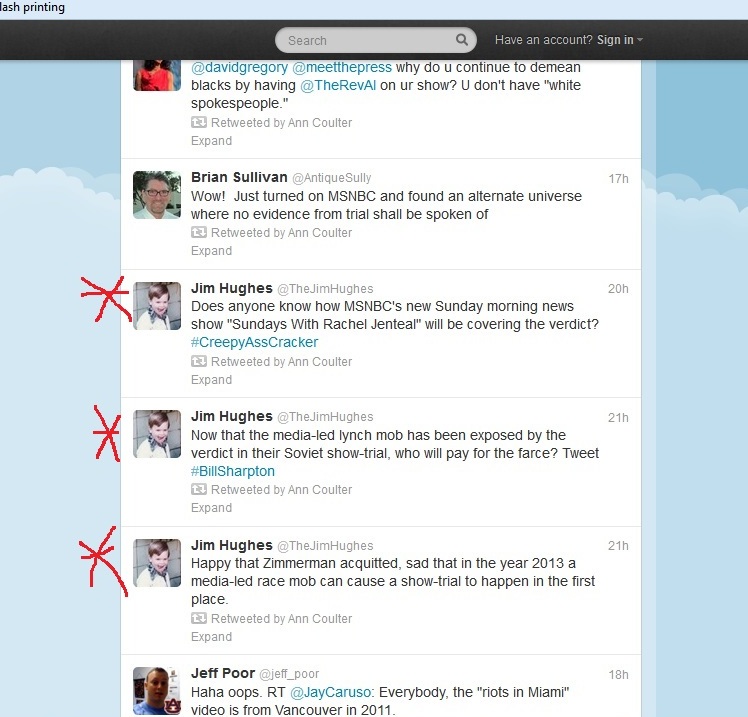Open Brian Sullivan's profile photo
The image size is (748, 717).
[157, 195]
